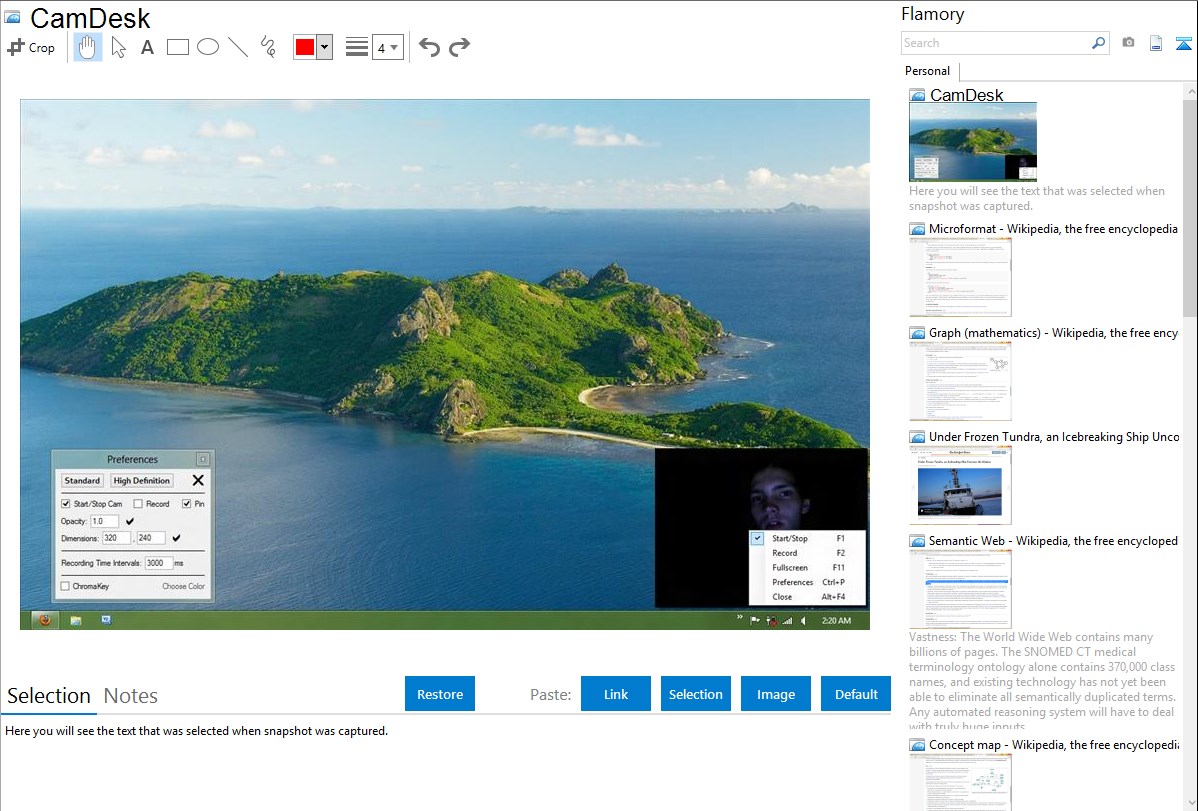Click the apply checkmark beside the Dimensions fields
This screenshot has height=811, width=1198.
[176, 538]
